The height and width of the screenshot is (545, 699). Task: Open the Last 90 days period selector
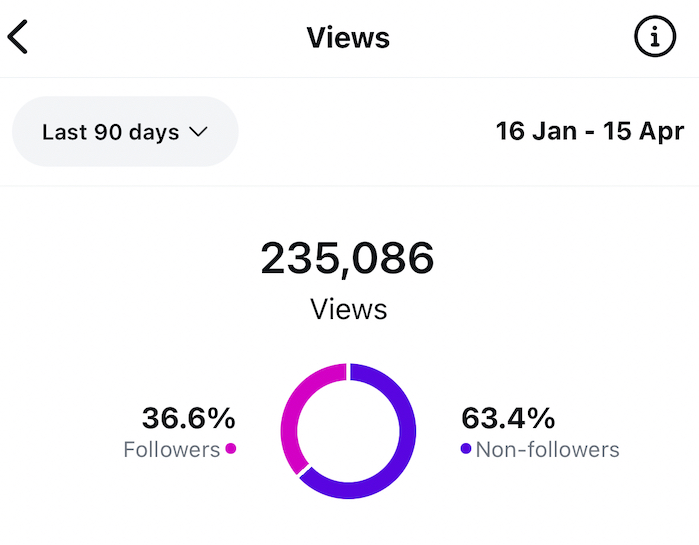click(x=125, y=131)
